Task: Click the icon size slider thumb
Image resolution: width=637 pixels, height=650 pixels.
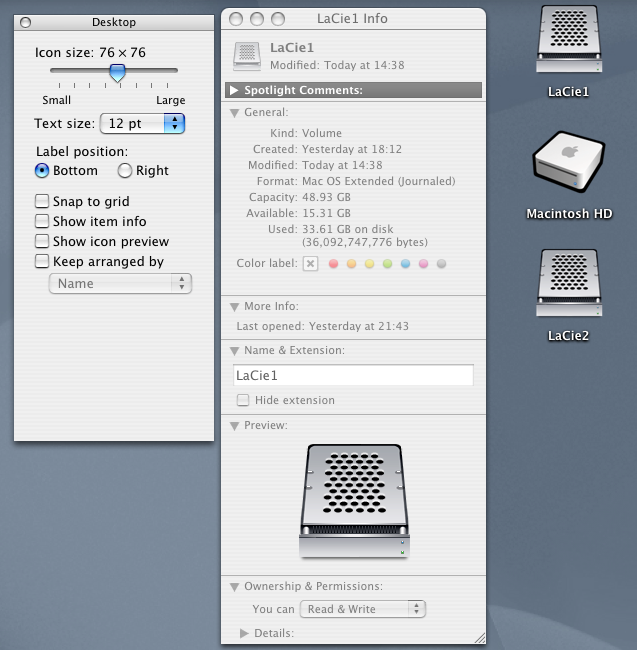Action: click(x=117, y=73)
